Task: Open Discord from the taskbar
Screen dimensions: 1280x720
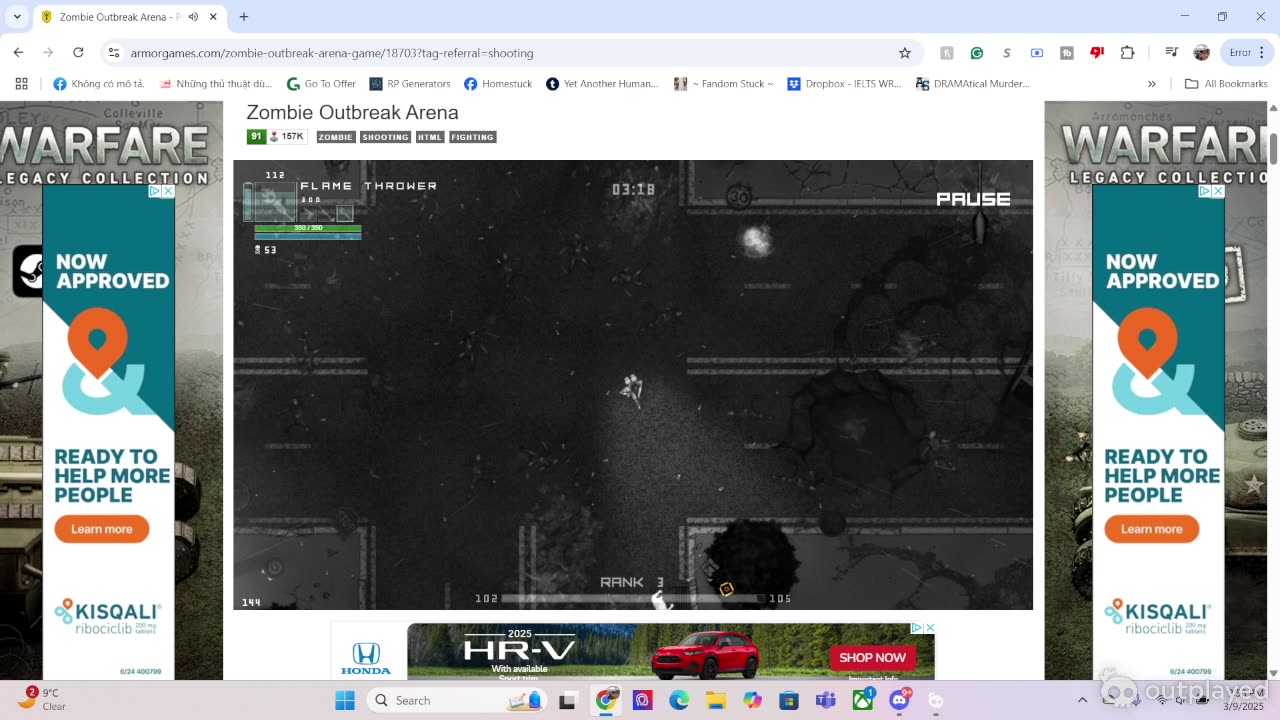Action: click(899, 700)
